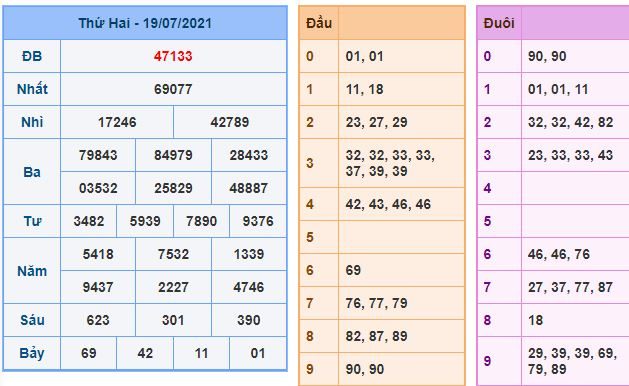Click the seventh prize number 01
This screenshot has height=386, width=629.
(x=258, y=353)
